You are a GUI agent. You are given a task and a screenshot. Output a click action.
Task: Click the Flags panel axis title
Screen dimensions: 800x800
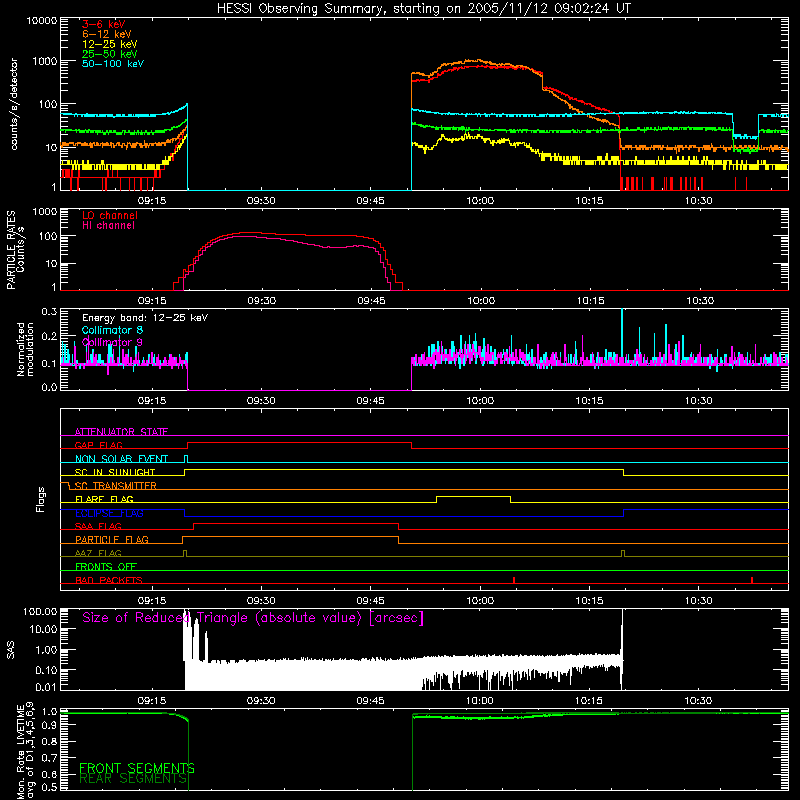tap(41, 499)
